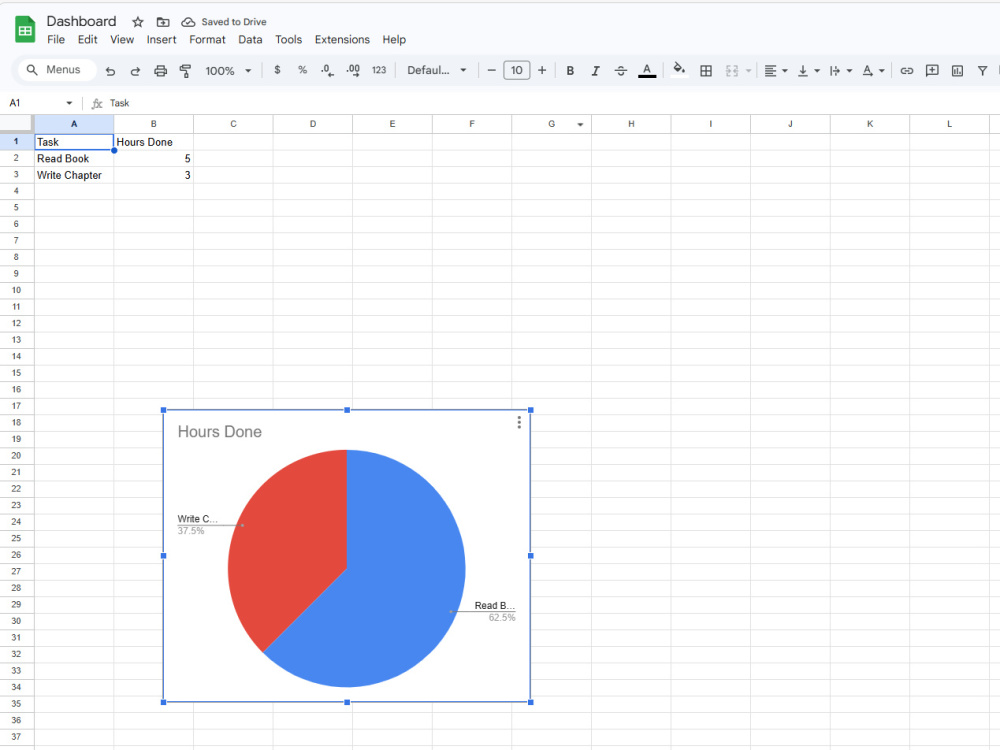1000x750 pixels.
Task: Open the Extensions menu
Action: [x=342, y=40]
